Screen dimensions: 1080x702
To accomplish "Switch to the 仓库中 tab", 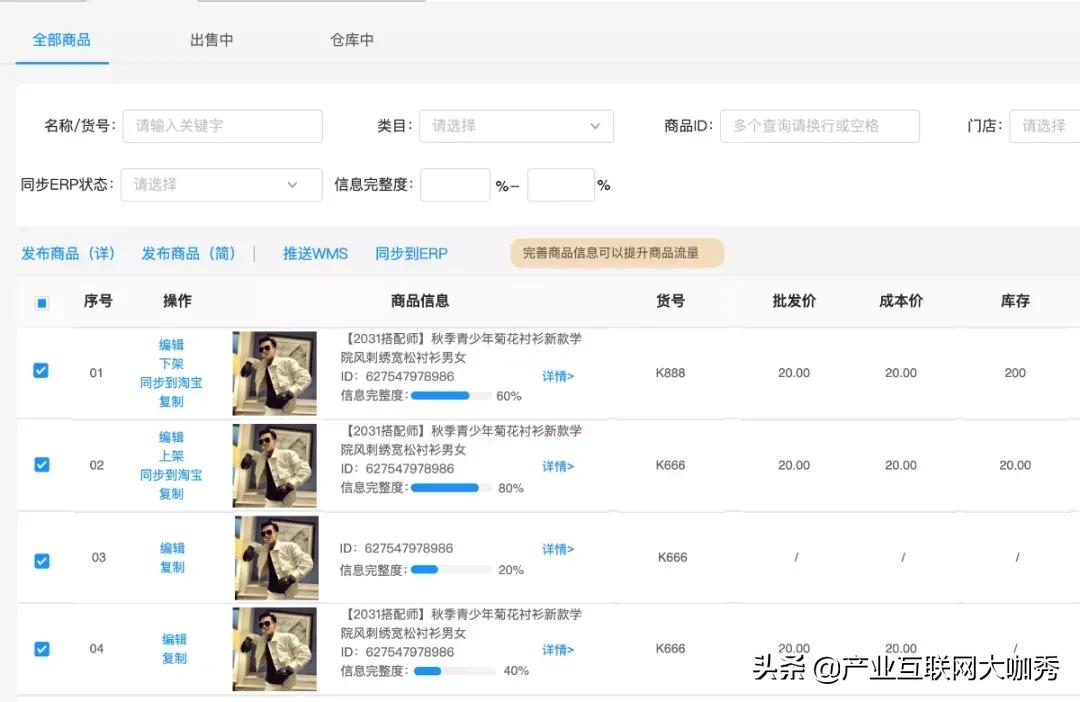I will point(351,41).
